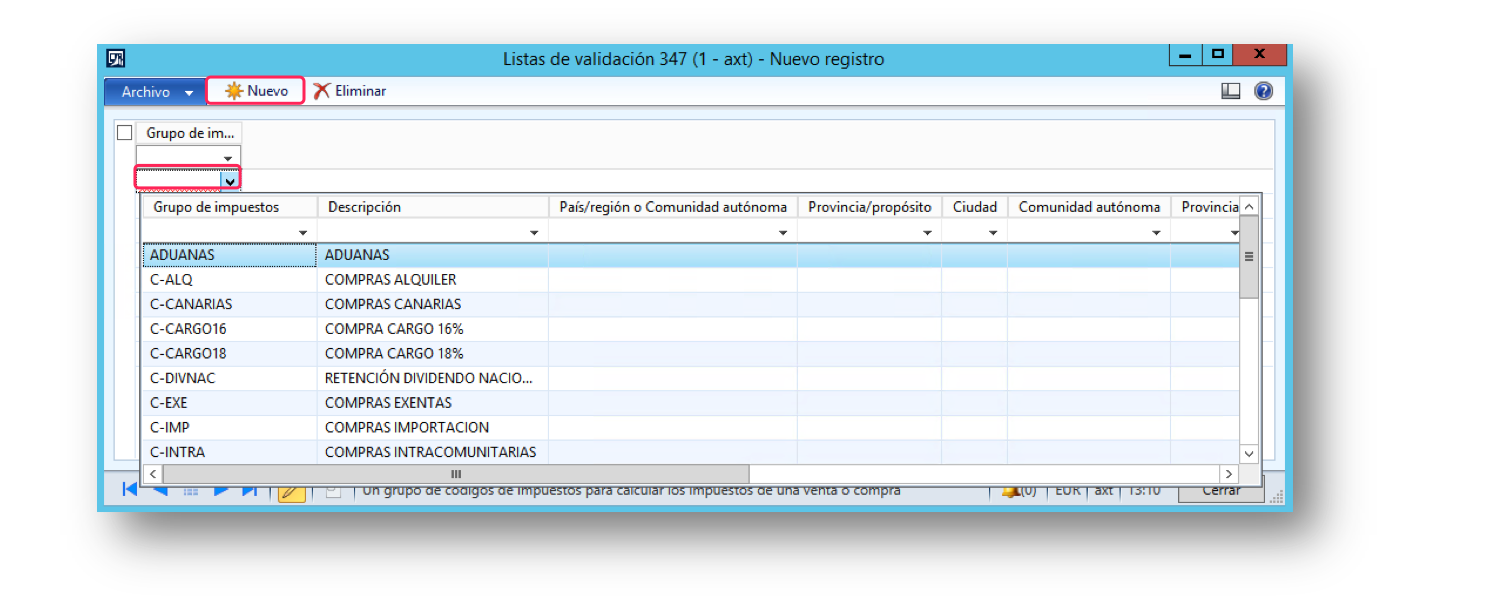The image size is (1511, 605).
Task: Toggle the yellow edit pencil in status bar
Action: tap(291, 491)
